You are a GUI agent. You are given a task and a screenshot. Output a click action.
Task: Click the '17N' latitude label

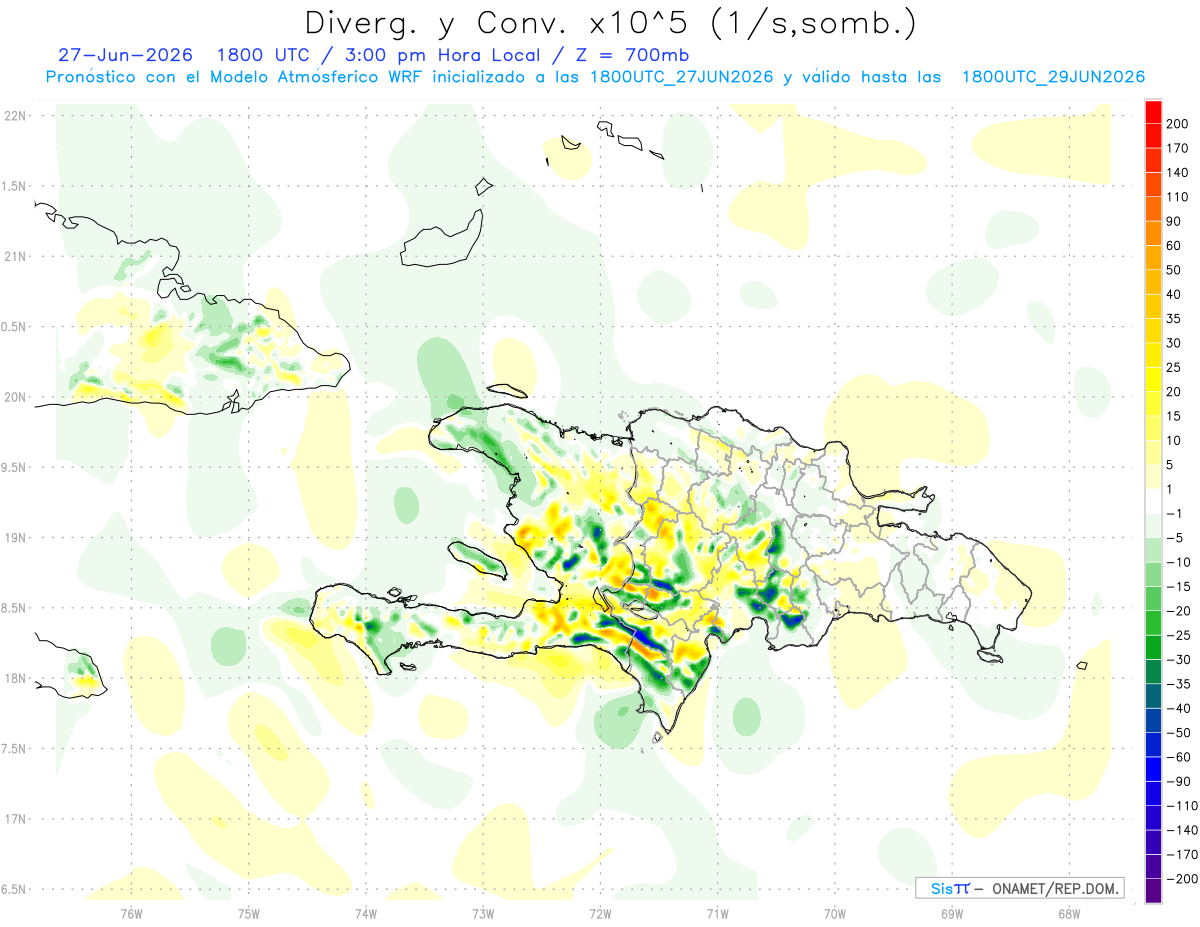14,819
